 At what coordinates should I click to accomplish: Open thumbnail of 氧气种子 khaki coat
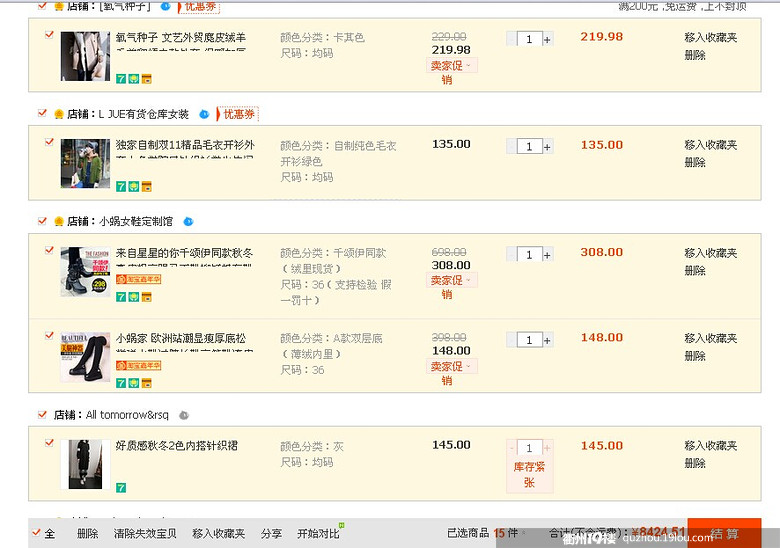pos(85,56)
